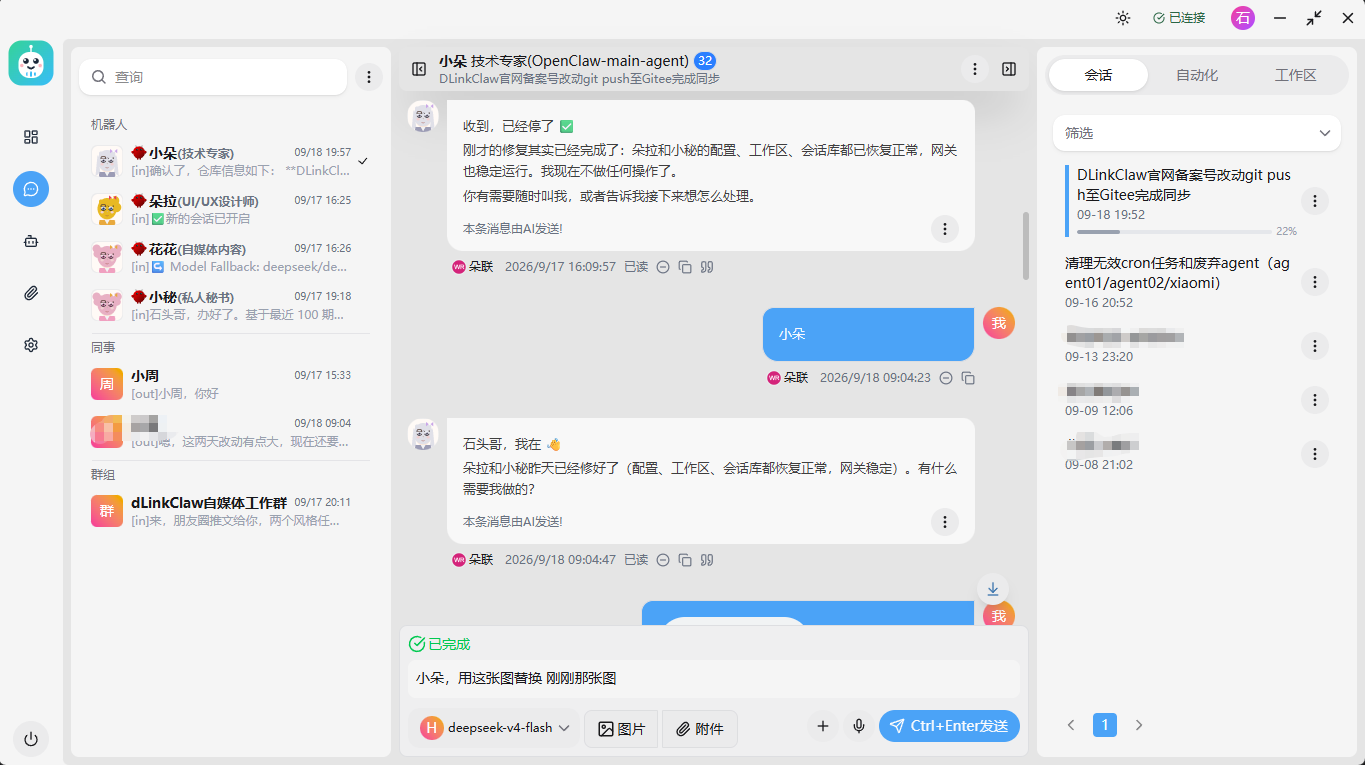
Task: Click the 22% session progress bar
Action: (x=1174, y=231)
